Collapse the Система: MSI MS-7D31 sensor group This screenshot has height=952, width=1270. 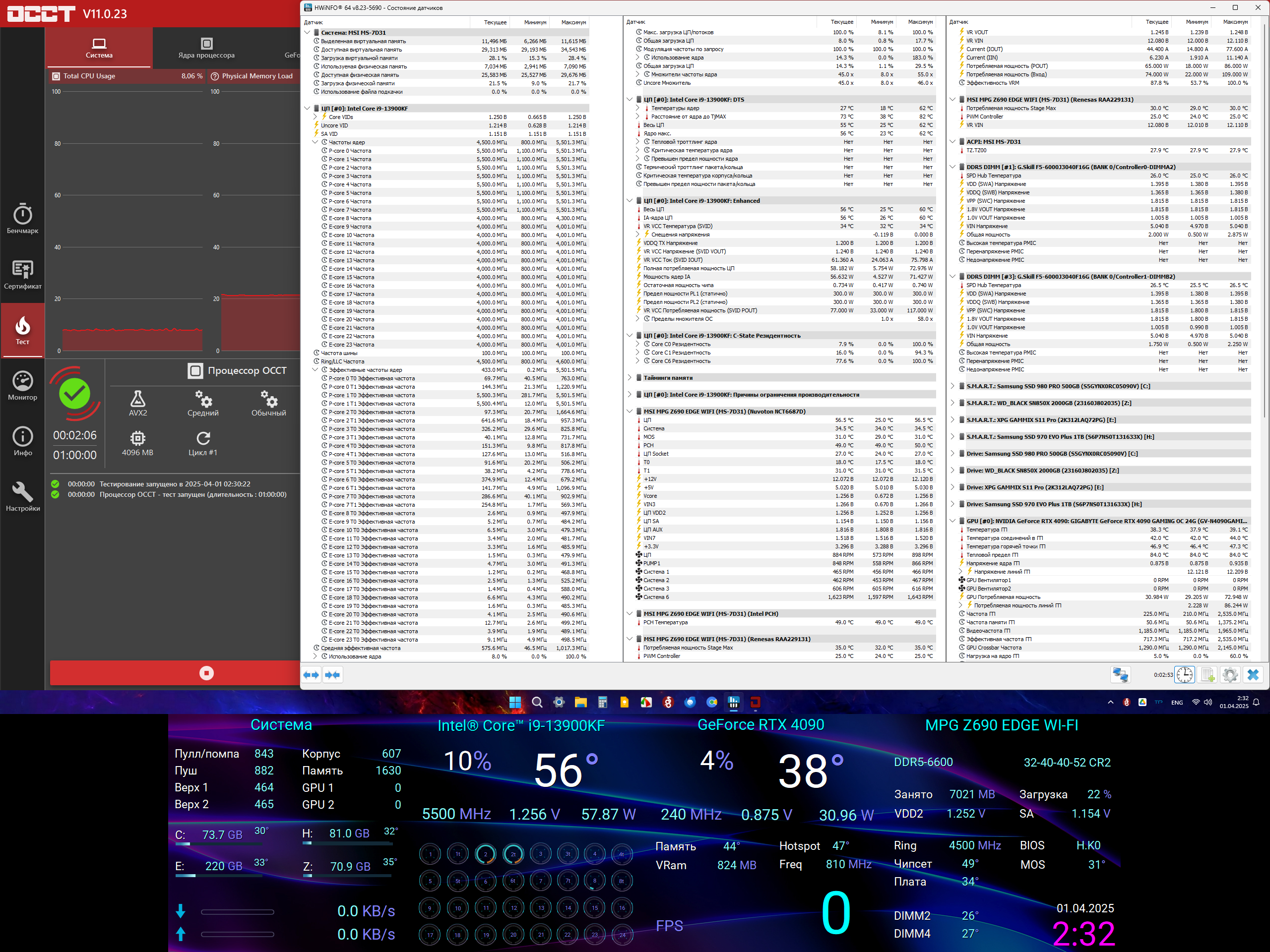(307, 33)
